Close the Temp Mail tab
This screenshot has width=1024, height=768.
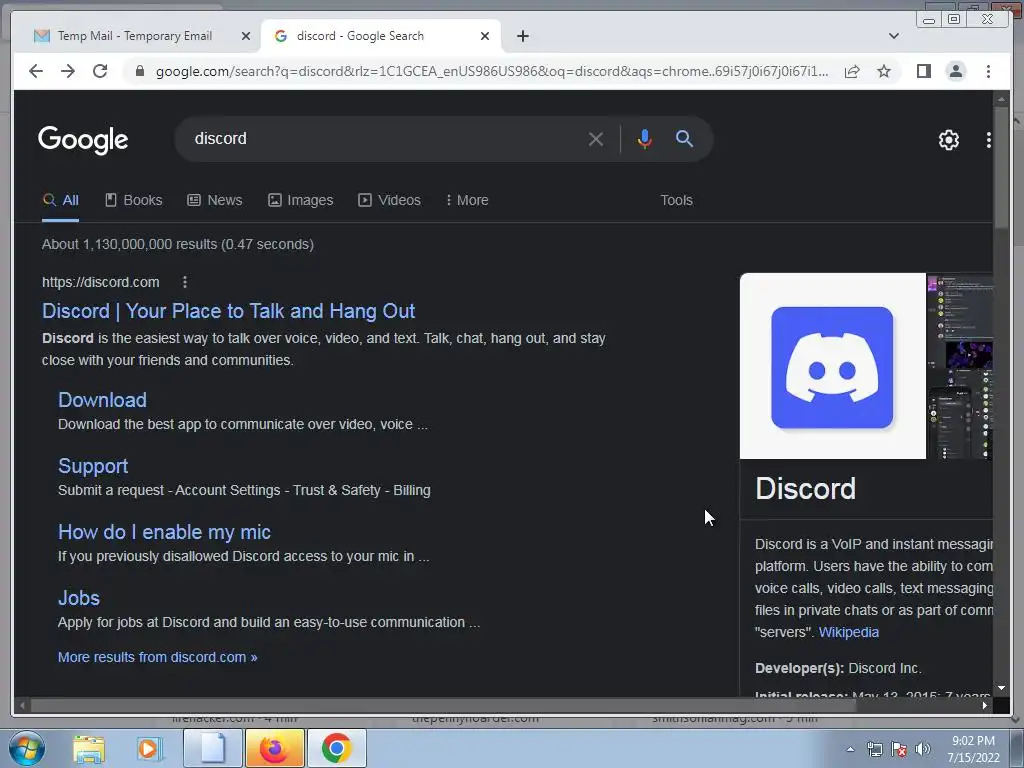coord(246,36)
